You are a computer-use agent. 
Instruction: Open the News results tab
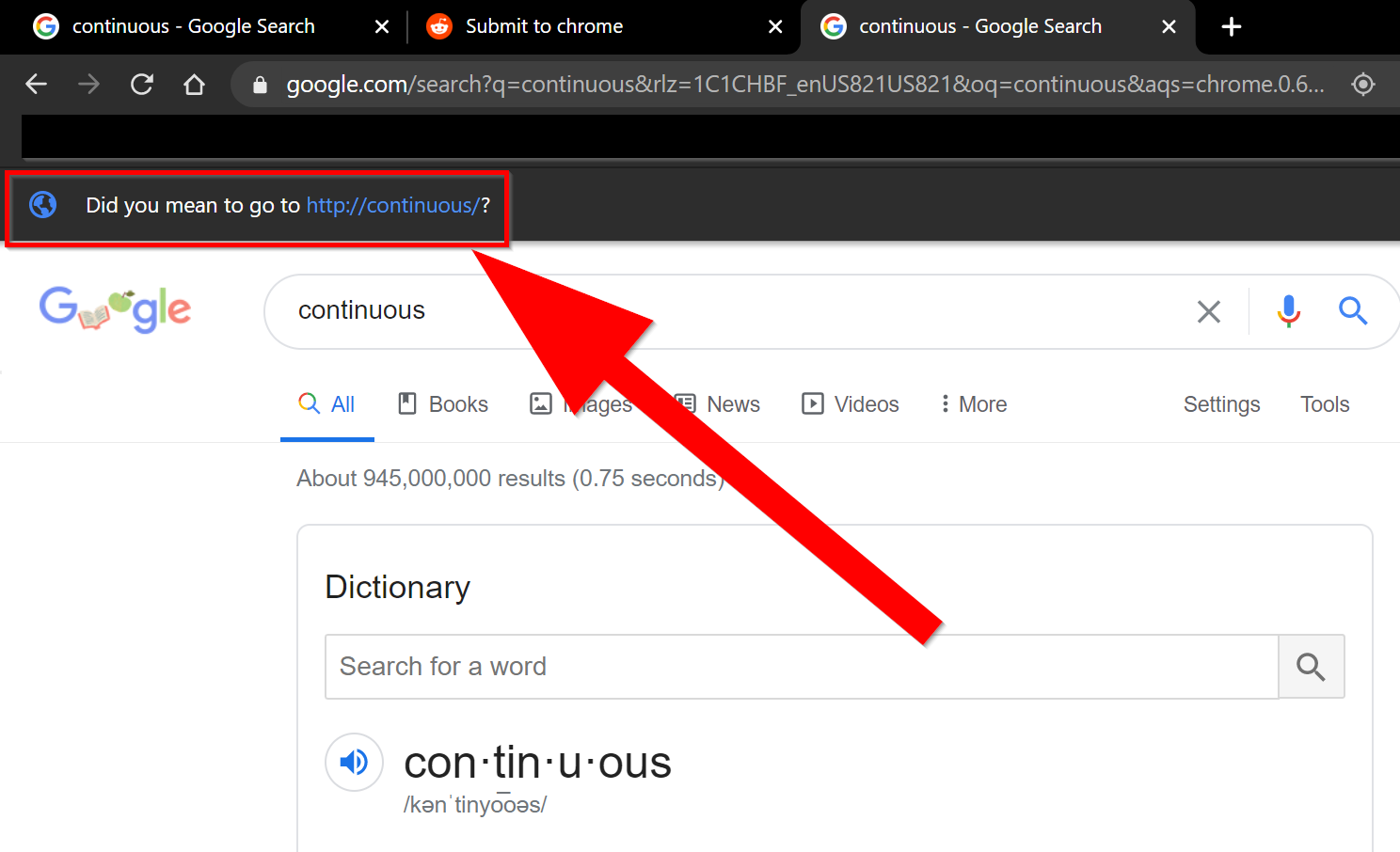click(718, 404)
